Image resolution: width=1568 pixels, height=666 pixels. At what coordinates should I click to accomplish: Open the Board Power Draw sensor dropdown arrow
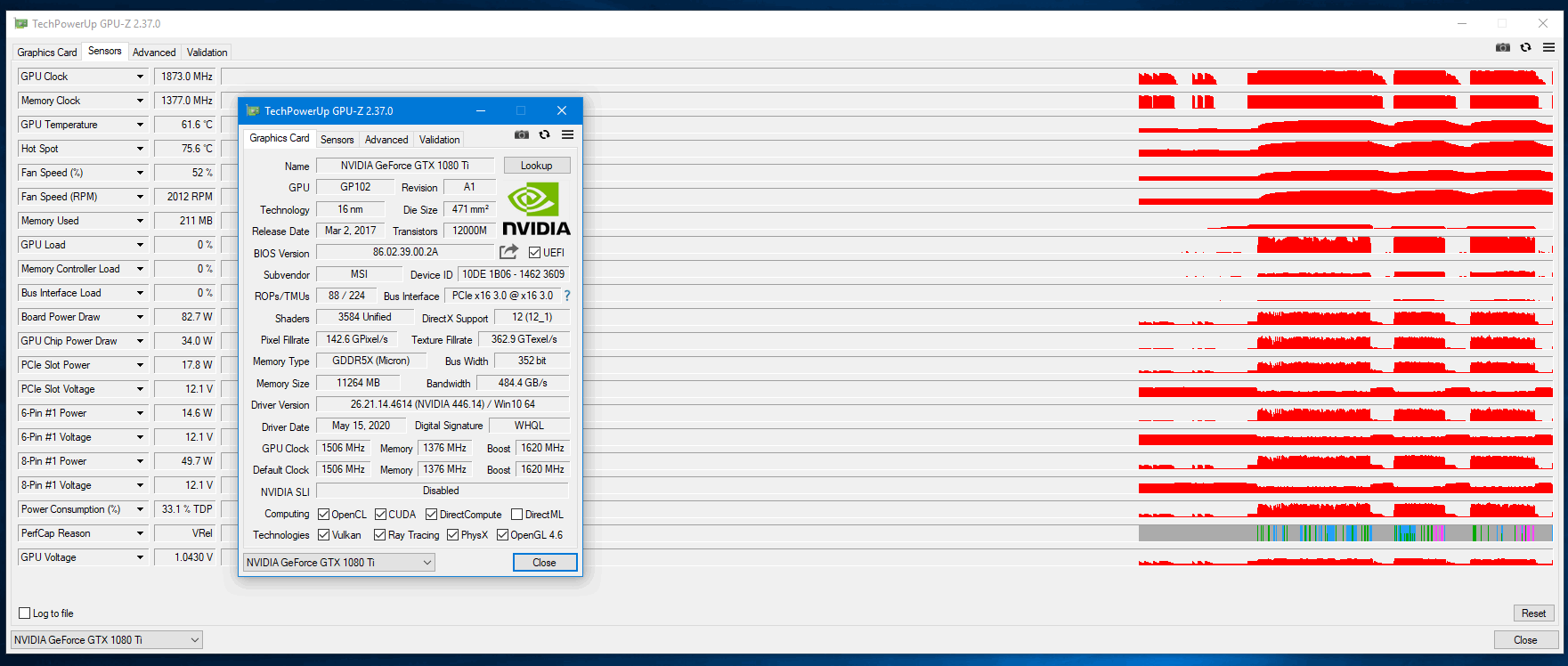[140, 317]
